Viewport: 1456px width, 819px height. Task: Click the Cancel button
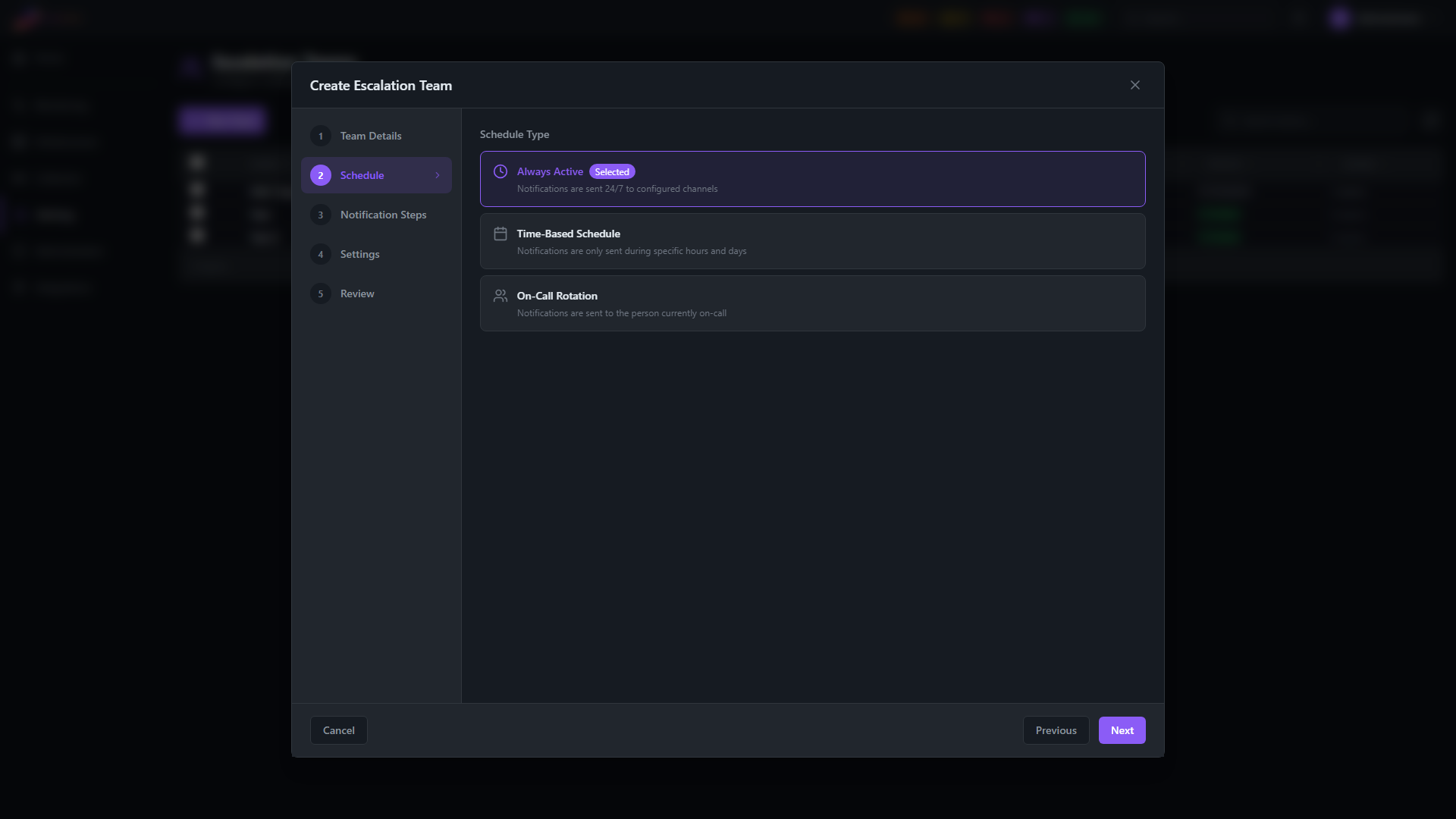(x=339, y=730)
